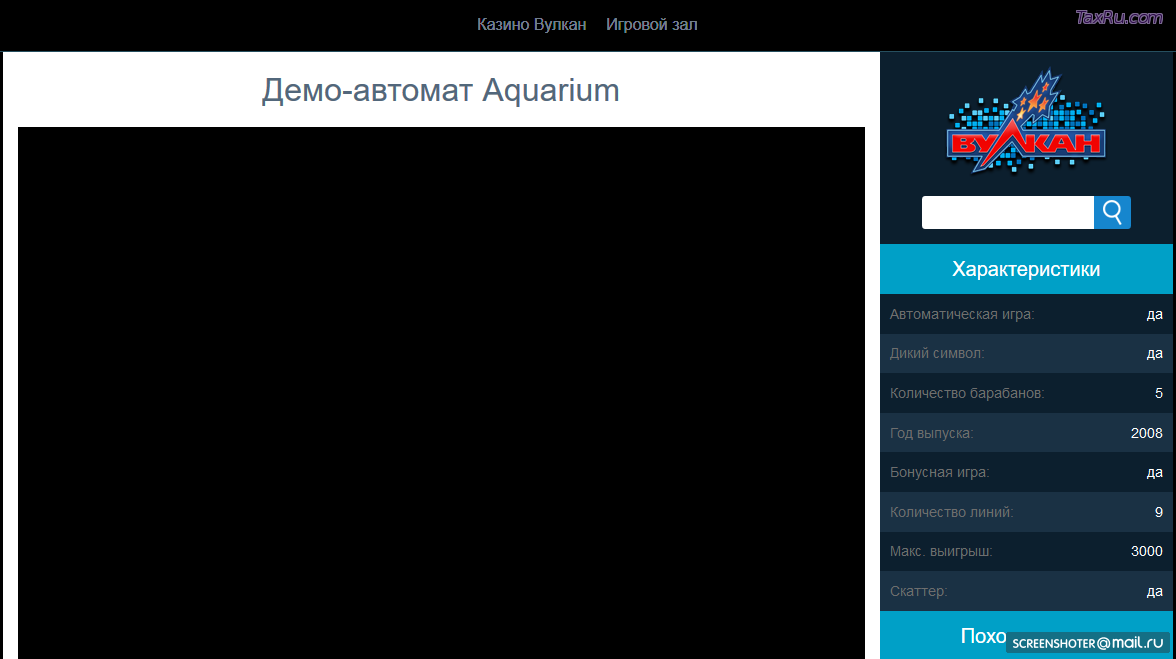Click the Макс. выигрыш row label
Image resolution: width=1176 pixels, height=659 pixels.
tap(941, 551)
